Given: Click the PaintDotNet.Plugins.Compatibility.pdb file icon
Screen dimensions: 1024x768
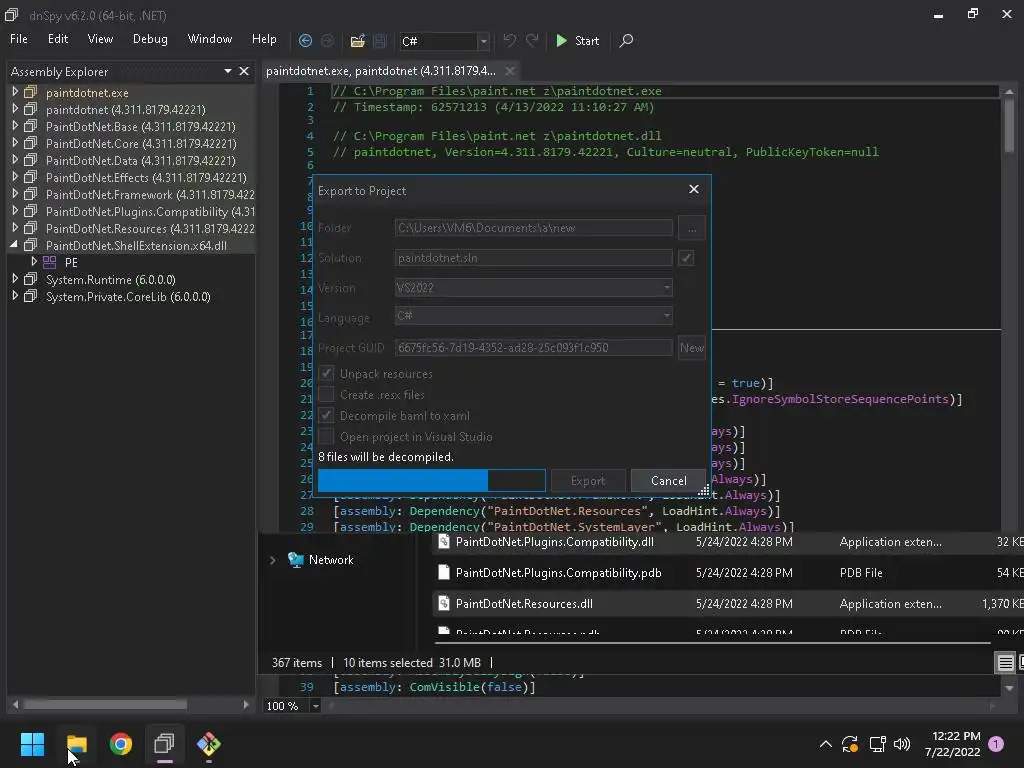Looking at the screenshot, I should 444,573.
